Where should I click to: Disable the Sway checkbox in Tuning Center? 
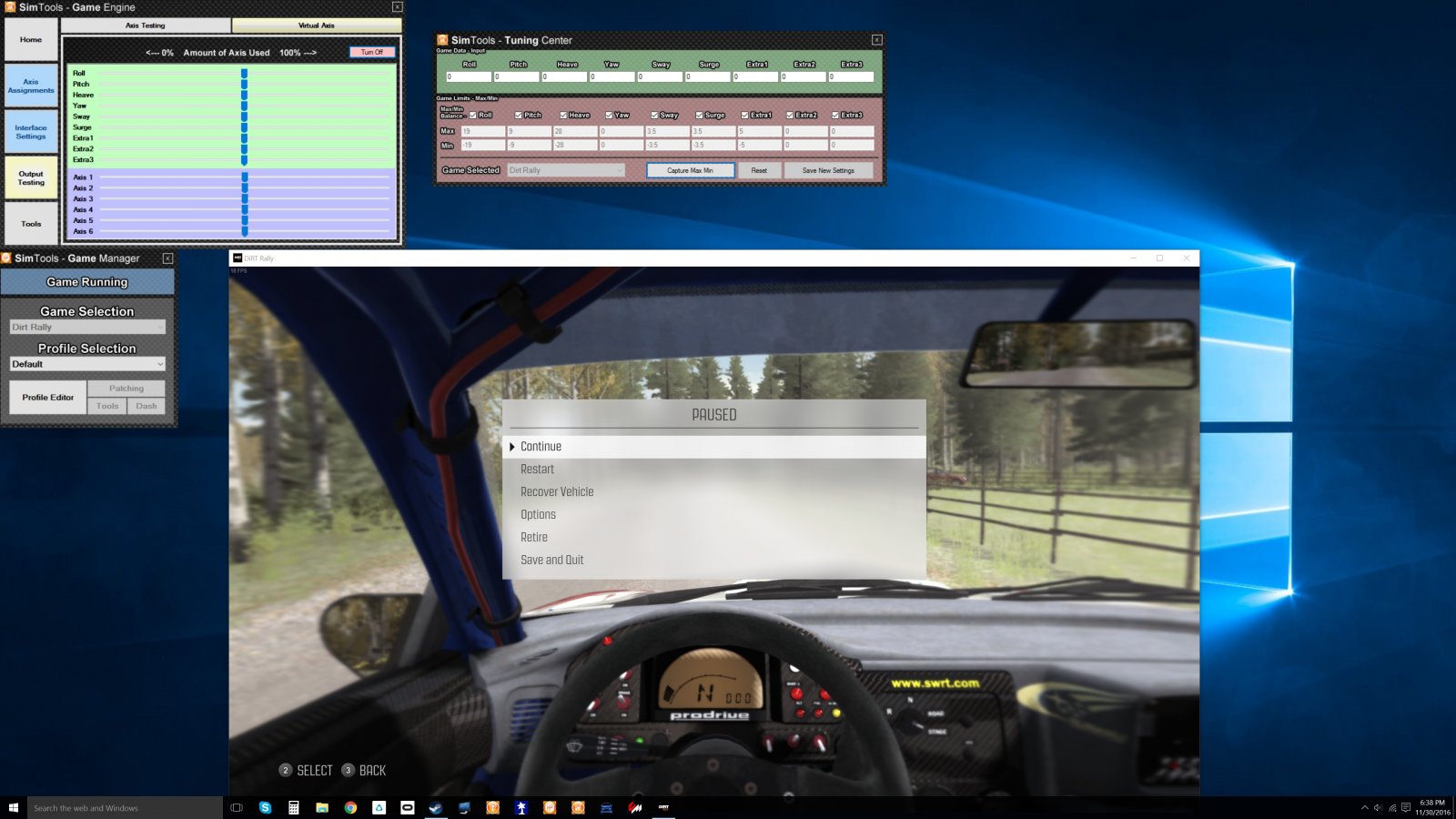pos(654,115)
